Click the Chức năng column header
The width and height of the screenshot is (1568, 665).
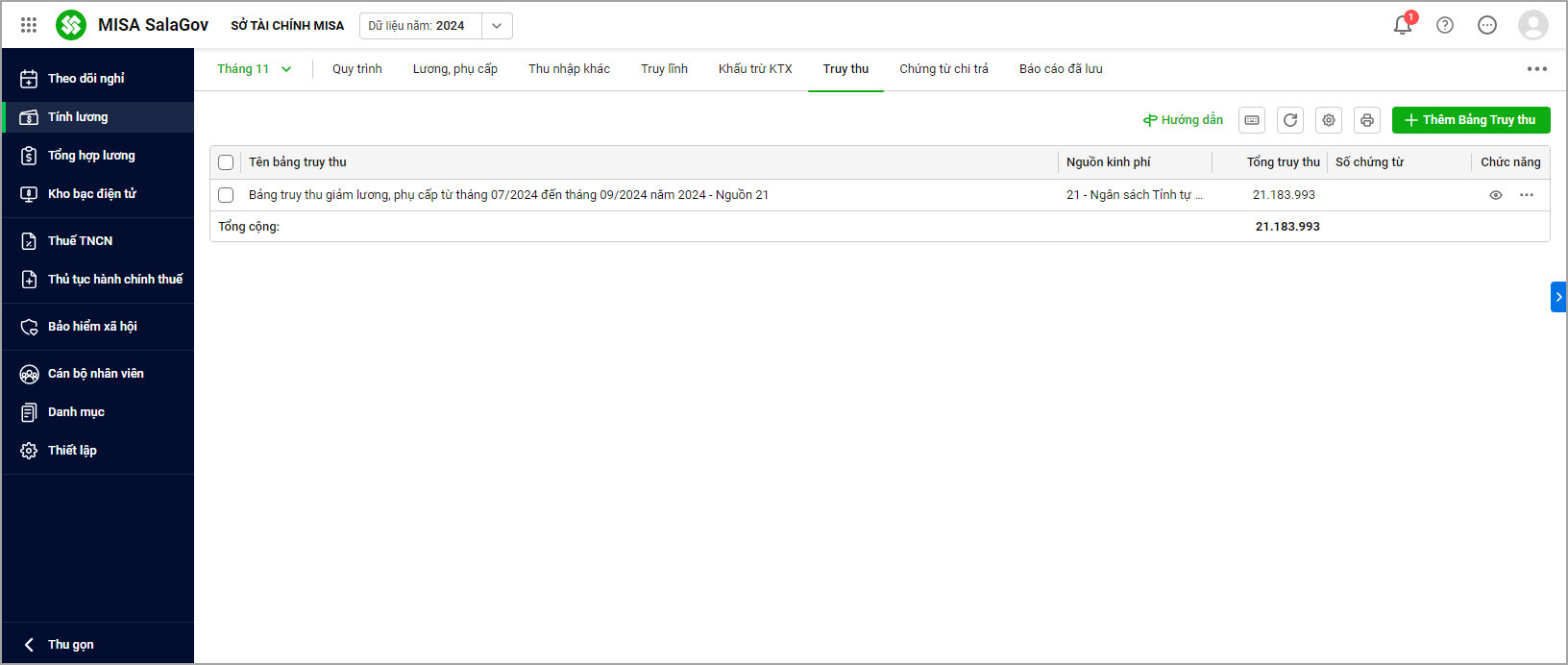tap(1510, 162)
